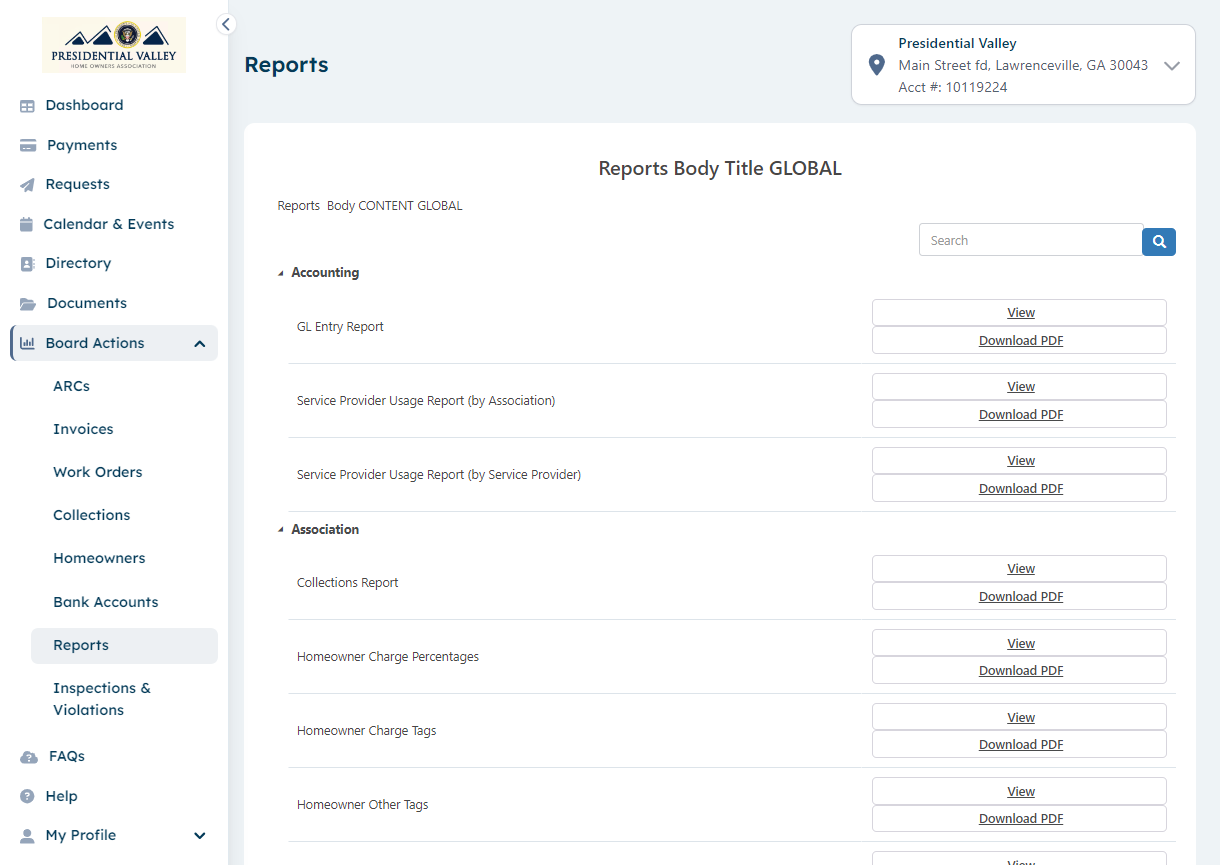
Task: Click the Dashboard grid icon
Action: [x=27, y=106]
